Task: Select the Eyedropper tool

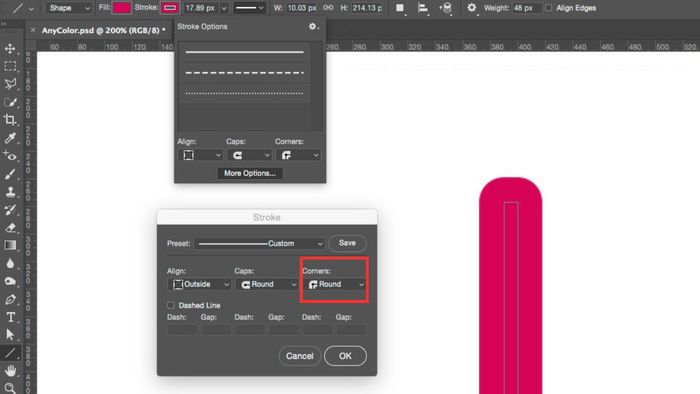Action: pyautogui.click(x=10, y=138)
